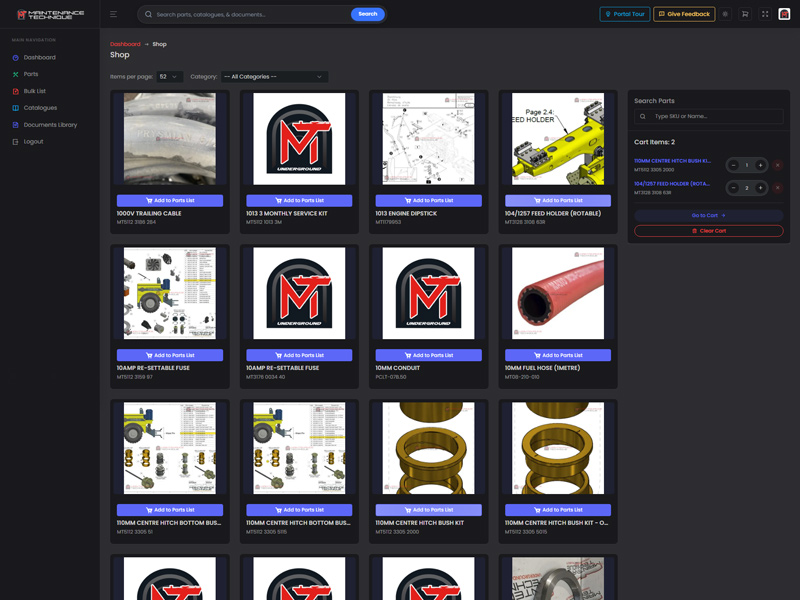The height and width of the screenshot is (600, 800).
Task: Select Logout in the sidebar
Action: coord(33,141)
